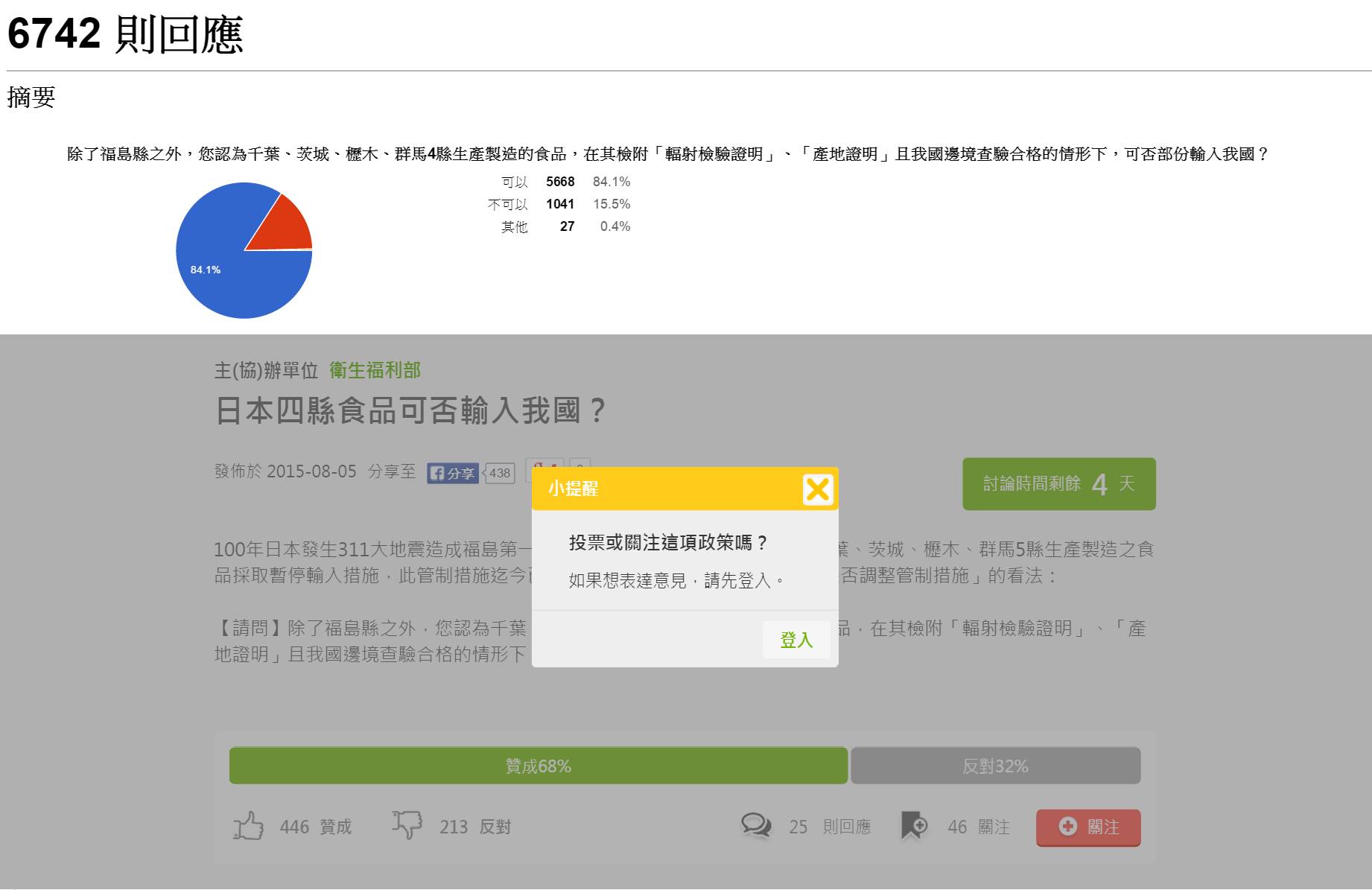This screenshot has height=890, width=1372.
Task: Click the 可以 legend entry
Action: pos(514,182)
